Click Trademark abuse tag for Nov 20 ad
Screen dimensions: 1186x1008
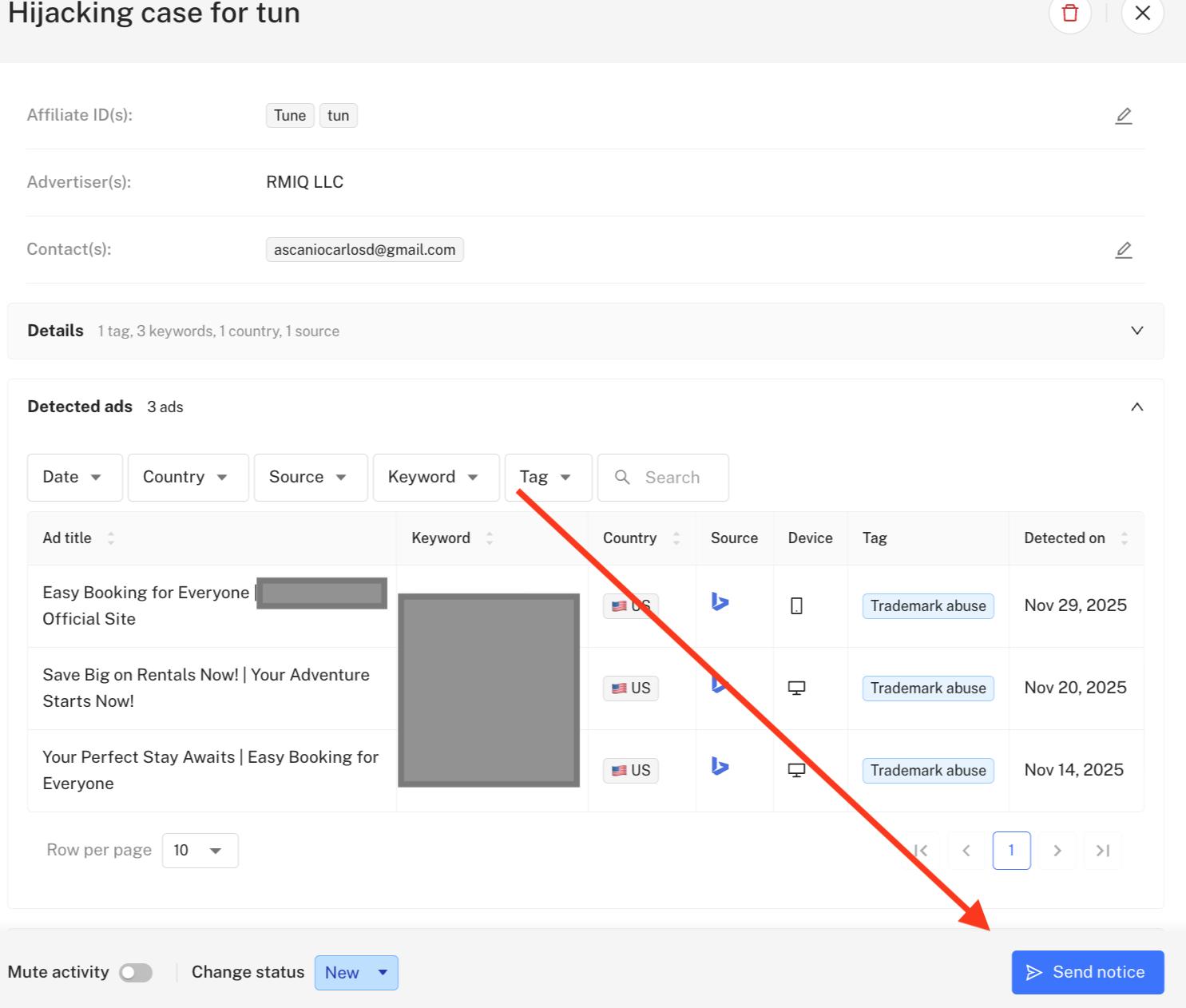click(928, 689)
